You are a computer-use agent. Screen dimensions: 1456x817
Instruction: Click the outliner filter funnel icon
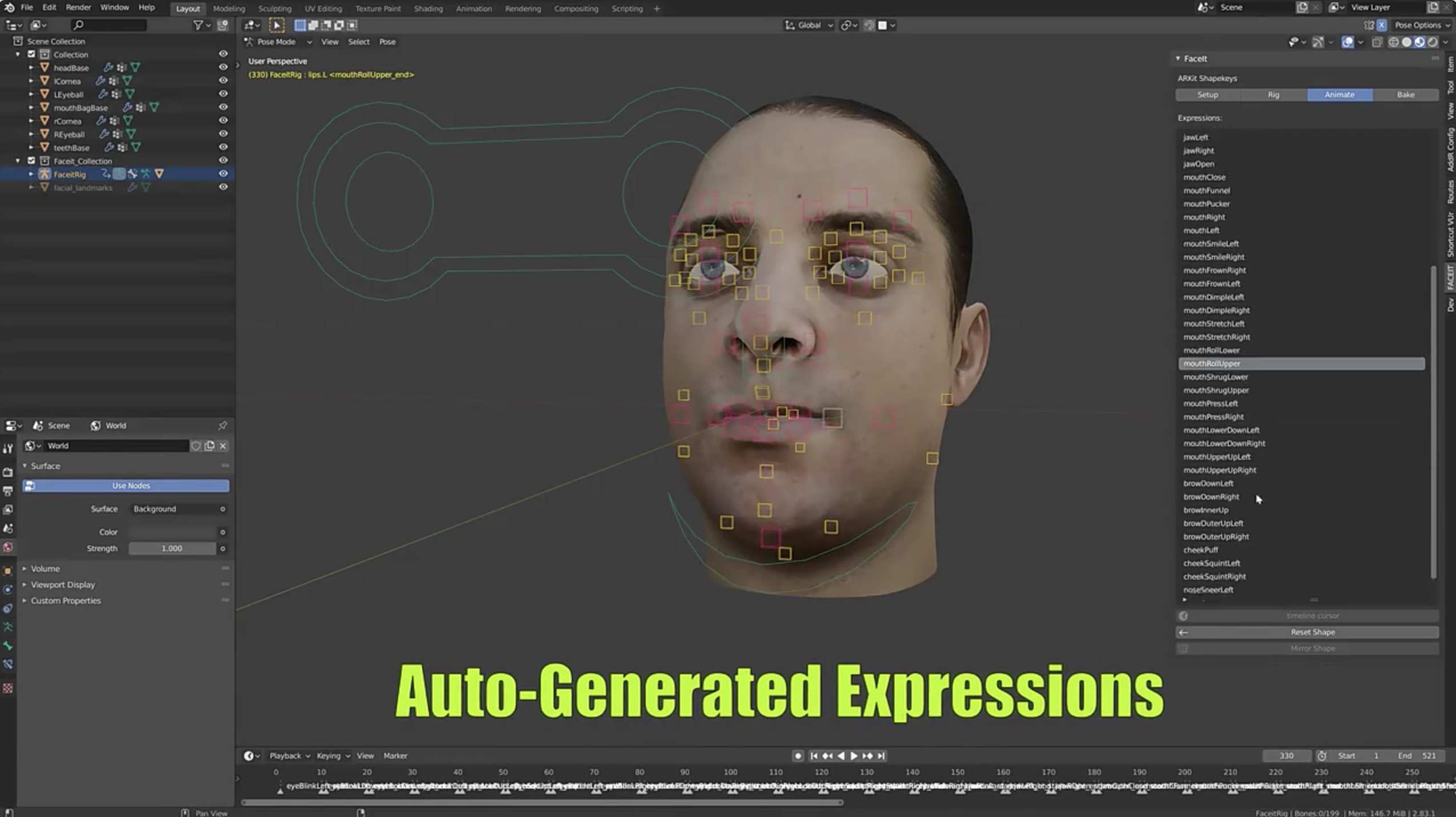(198, 25)
